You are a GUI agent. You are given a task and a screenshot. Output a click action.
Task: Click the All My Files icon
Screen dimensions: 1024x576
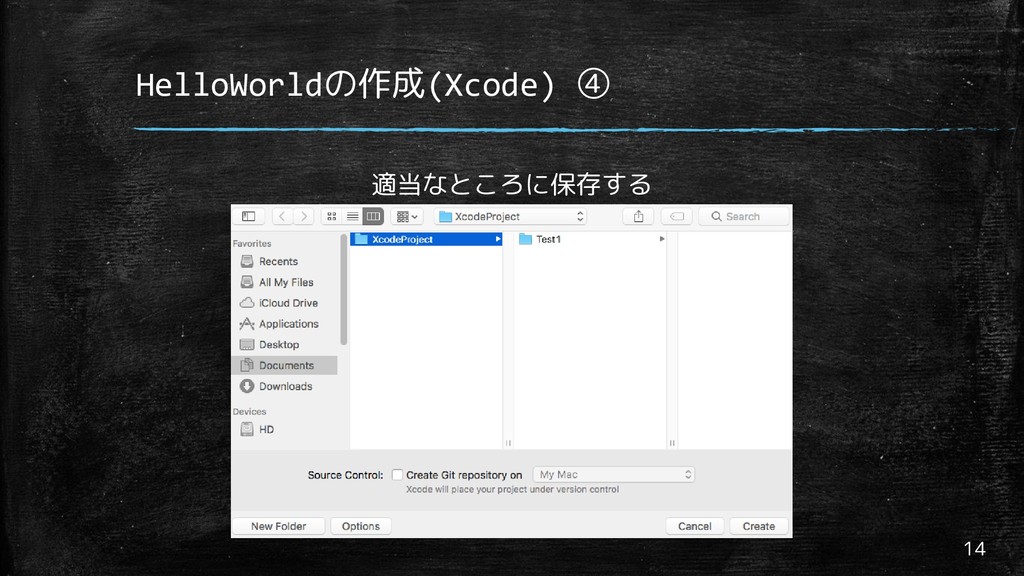point(247,282)
